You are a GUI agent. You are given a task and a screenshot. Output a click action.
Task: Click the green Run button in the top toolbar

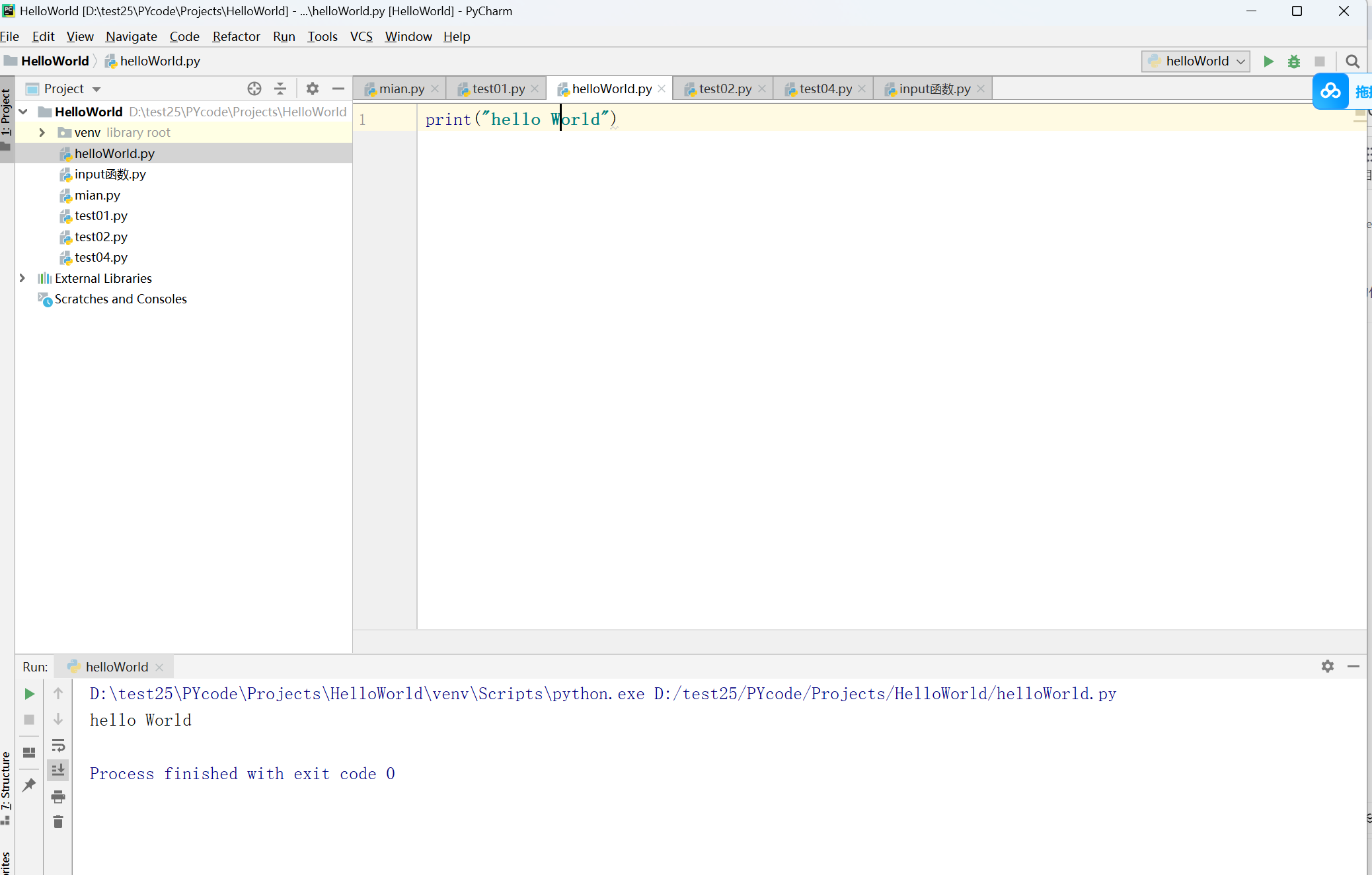pyautogui.click(x=1268, y=61)
